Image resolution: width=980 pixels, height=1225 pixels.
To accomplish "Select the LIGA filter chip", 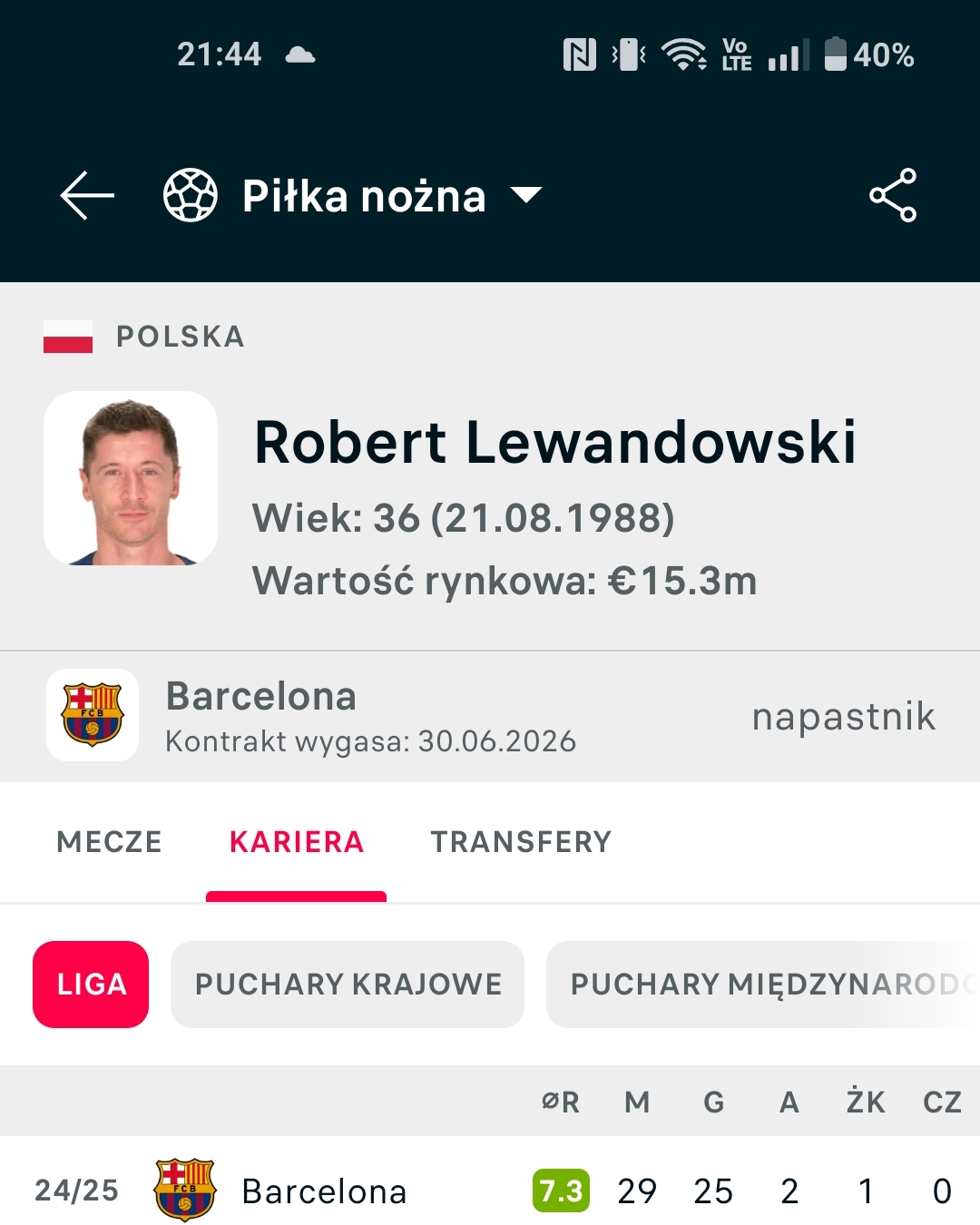I will tap(91, 985).
